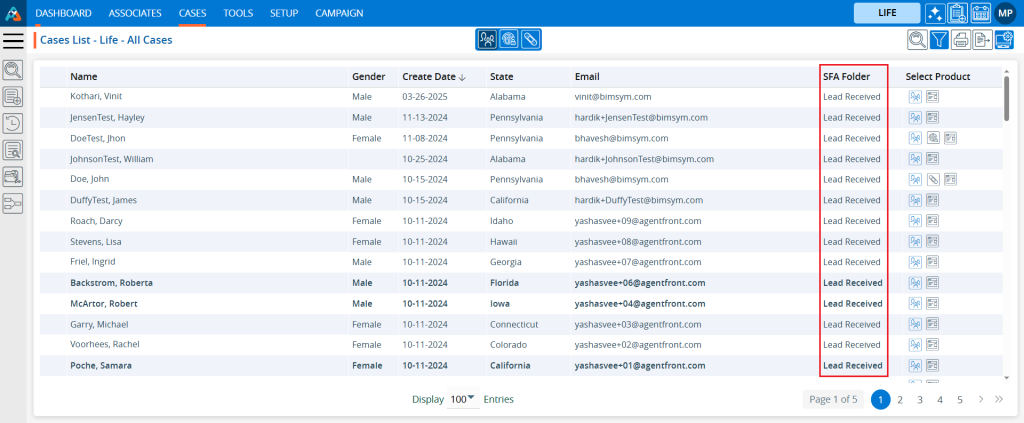Click the print icon in the toolbar
The height and width of the screenshot is (423, 1024).
(962, 40)
